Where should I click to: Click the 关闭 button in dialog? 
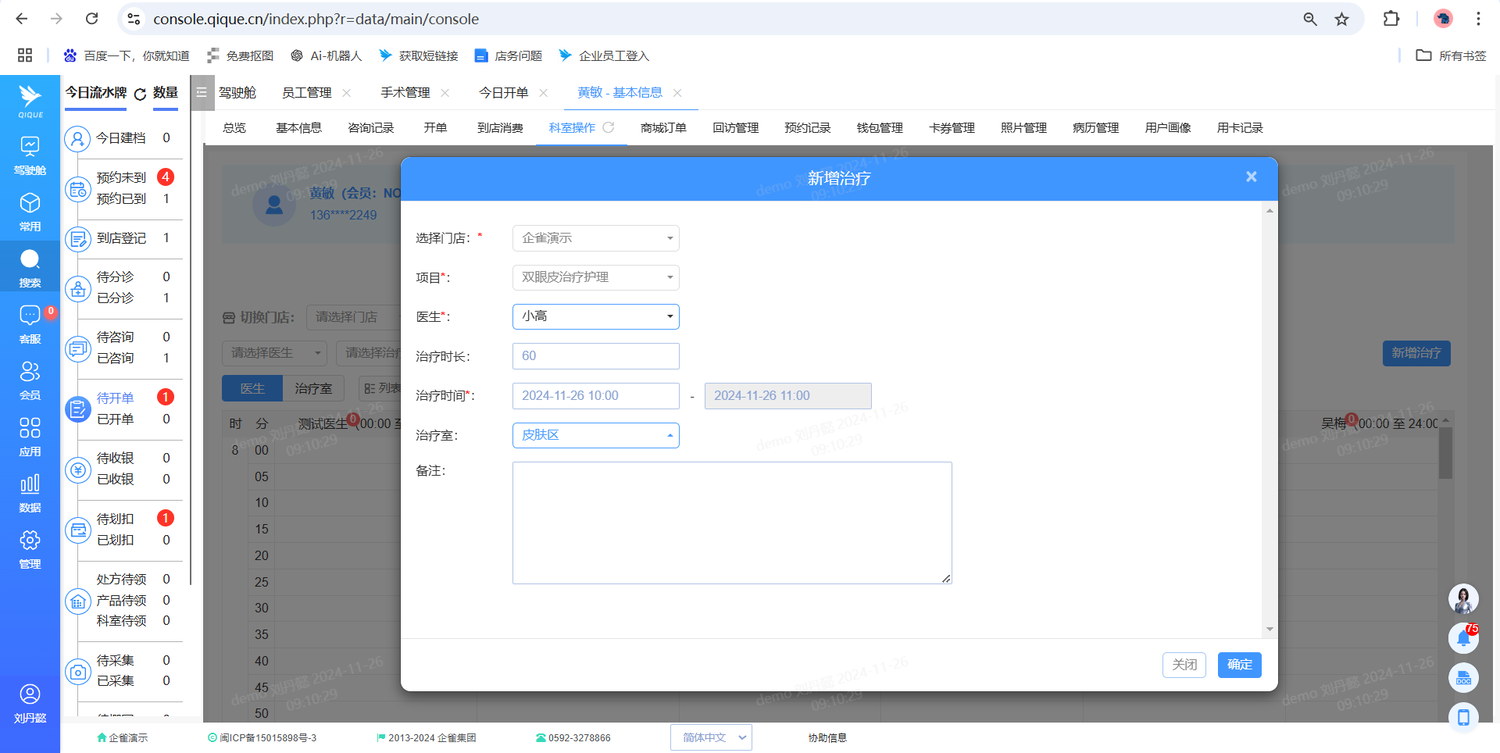tap(1184, 665)
